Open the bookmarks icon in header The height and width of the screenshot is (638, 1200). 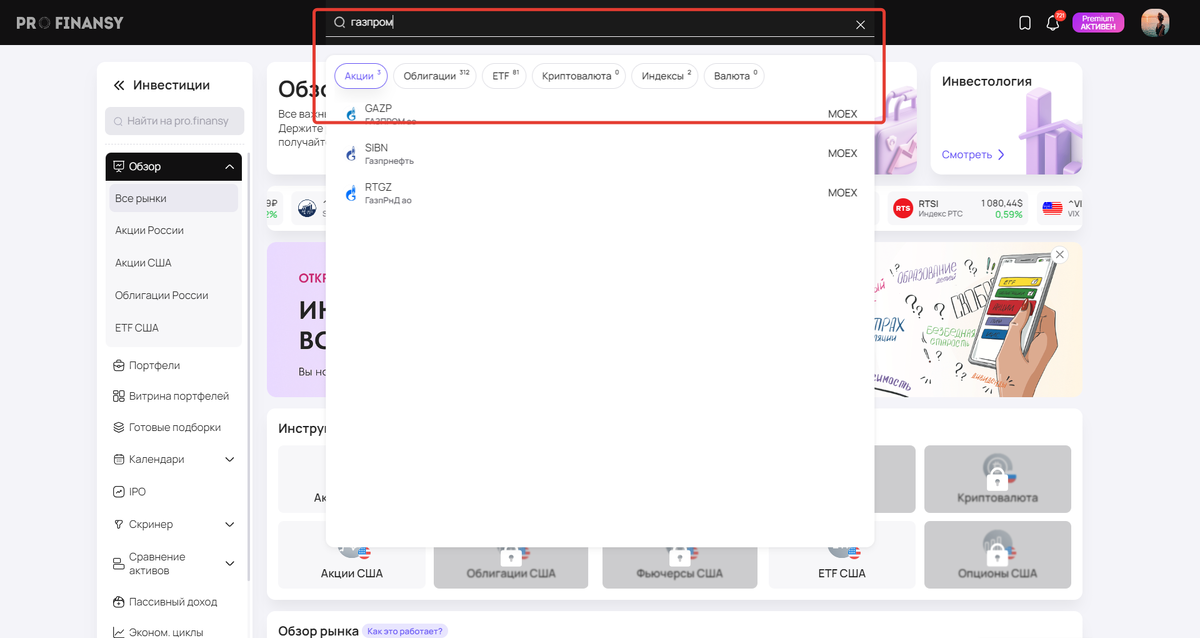click(x=1025, y=23)
